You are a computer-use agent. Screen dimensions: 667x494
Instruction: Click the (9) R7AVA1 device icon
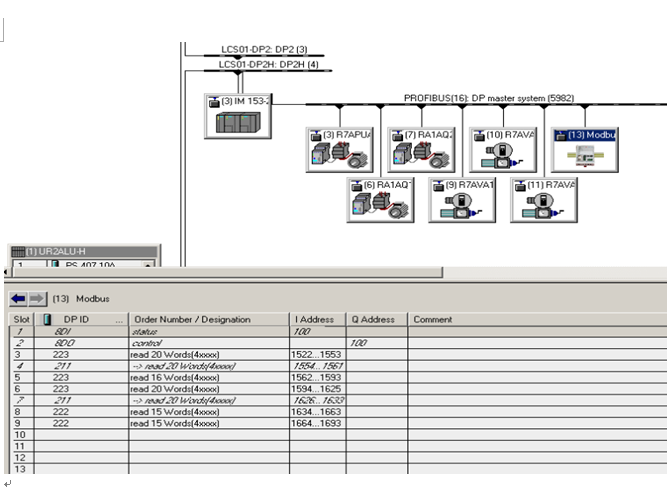[x=461, y=205]
